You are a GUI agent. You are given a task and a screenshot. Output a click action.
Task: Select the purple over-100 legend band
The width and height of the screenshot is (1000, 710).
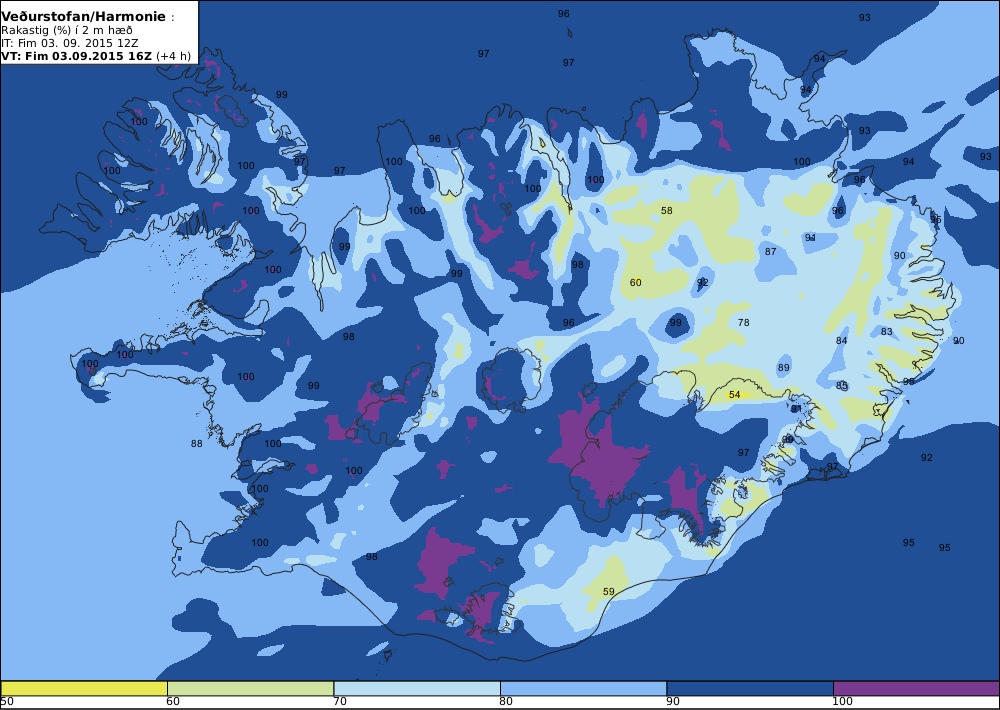pyautogui.click(x=916, y=688)
